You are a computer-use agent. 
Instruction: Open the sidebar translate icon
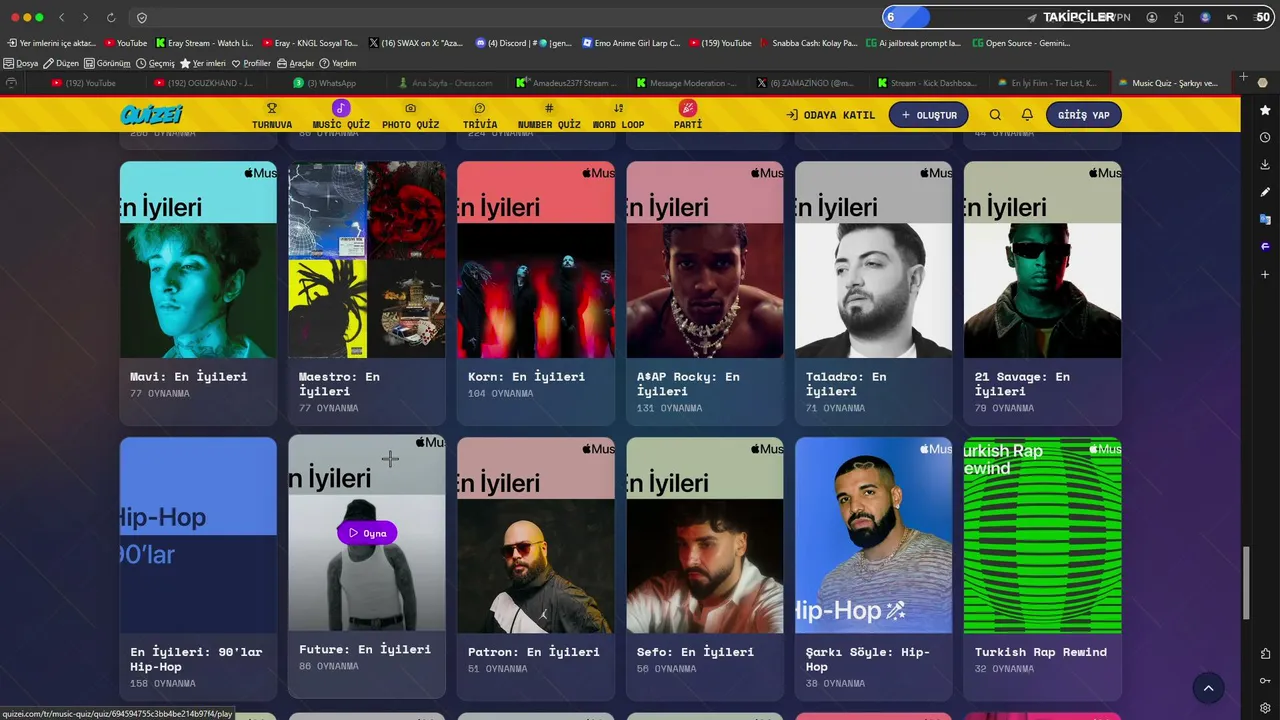(1265, 219)
